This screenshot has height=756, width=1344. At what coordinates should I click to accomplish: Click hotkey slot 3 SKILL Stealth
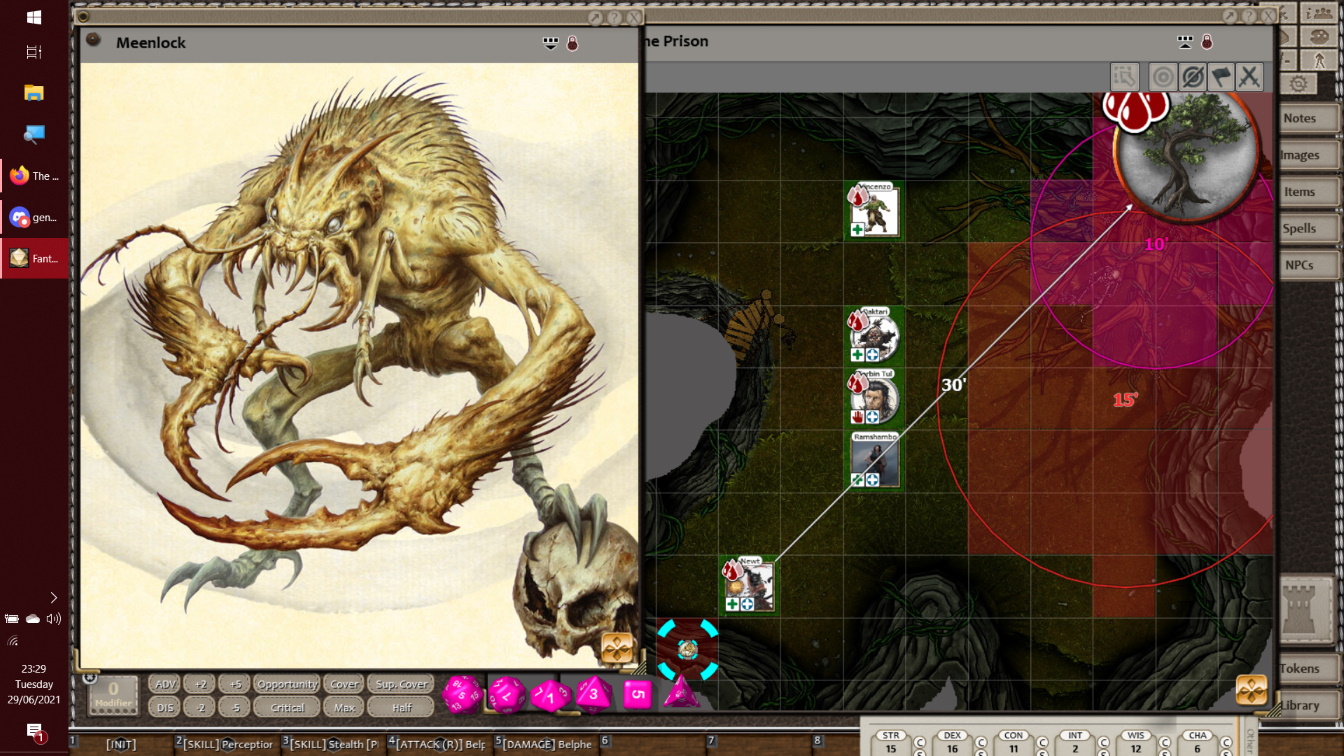tap(333, 744)
